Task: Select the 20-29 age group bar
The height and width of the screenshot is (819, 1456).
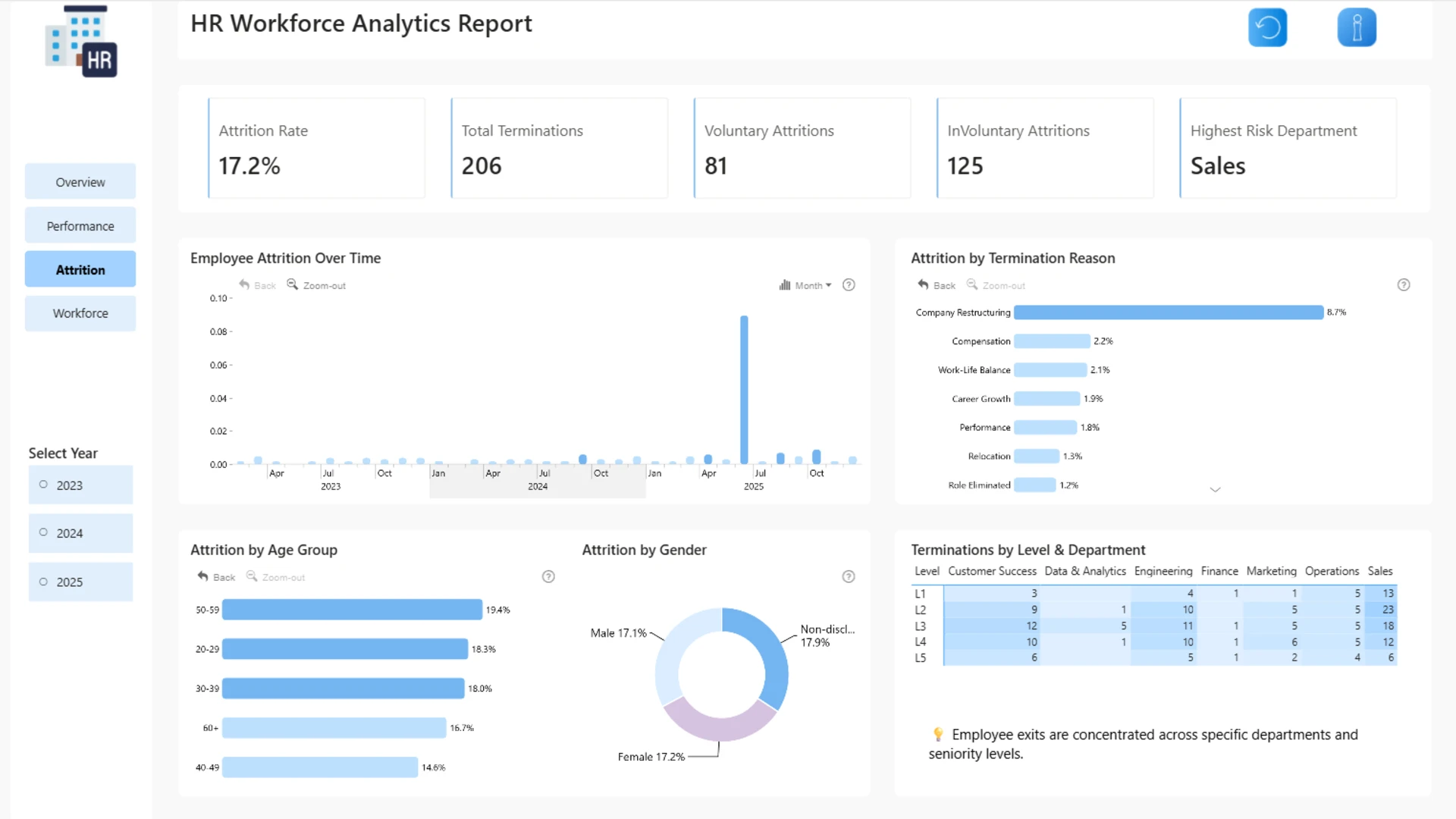Action: click(x=345, y=649)
